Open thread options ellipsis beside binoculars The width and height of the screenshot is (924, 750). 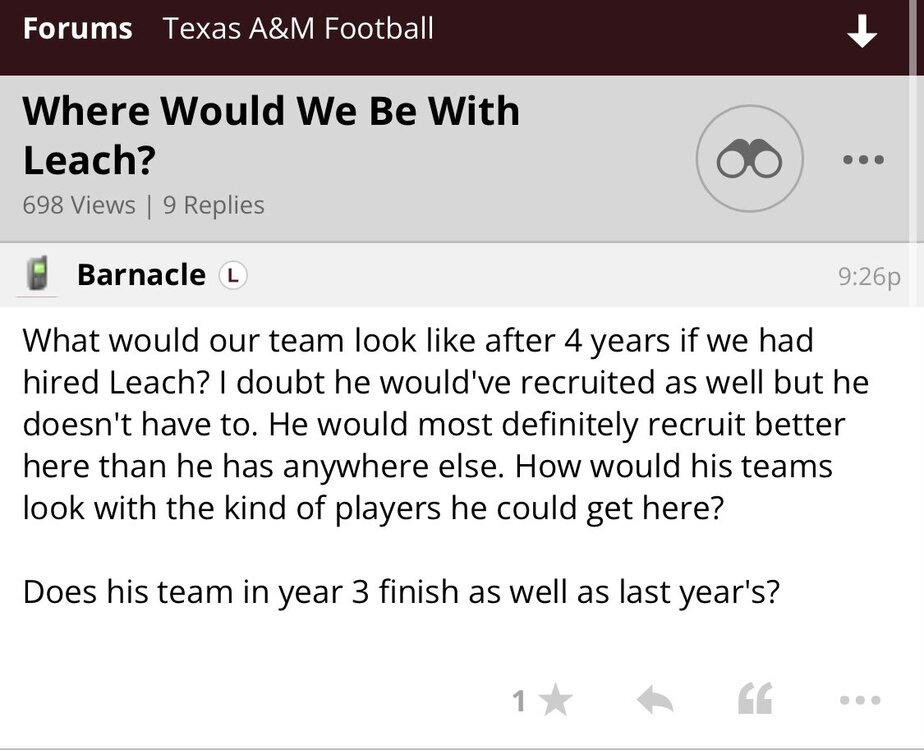[x=863, y=159]
